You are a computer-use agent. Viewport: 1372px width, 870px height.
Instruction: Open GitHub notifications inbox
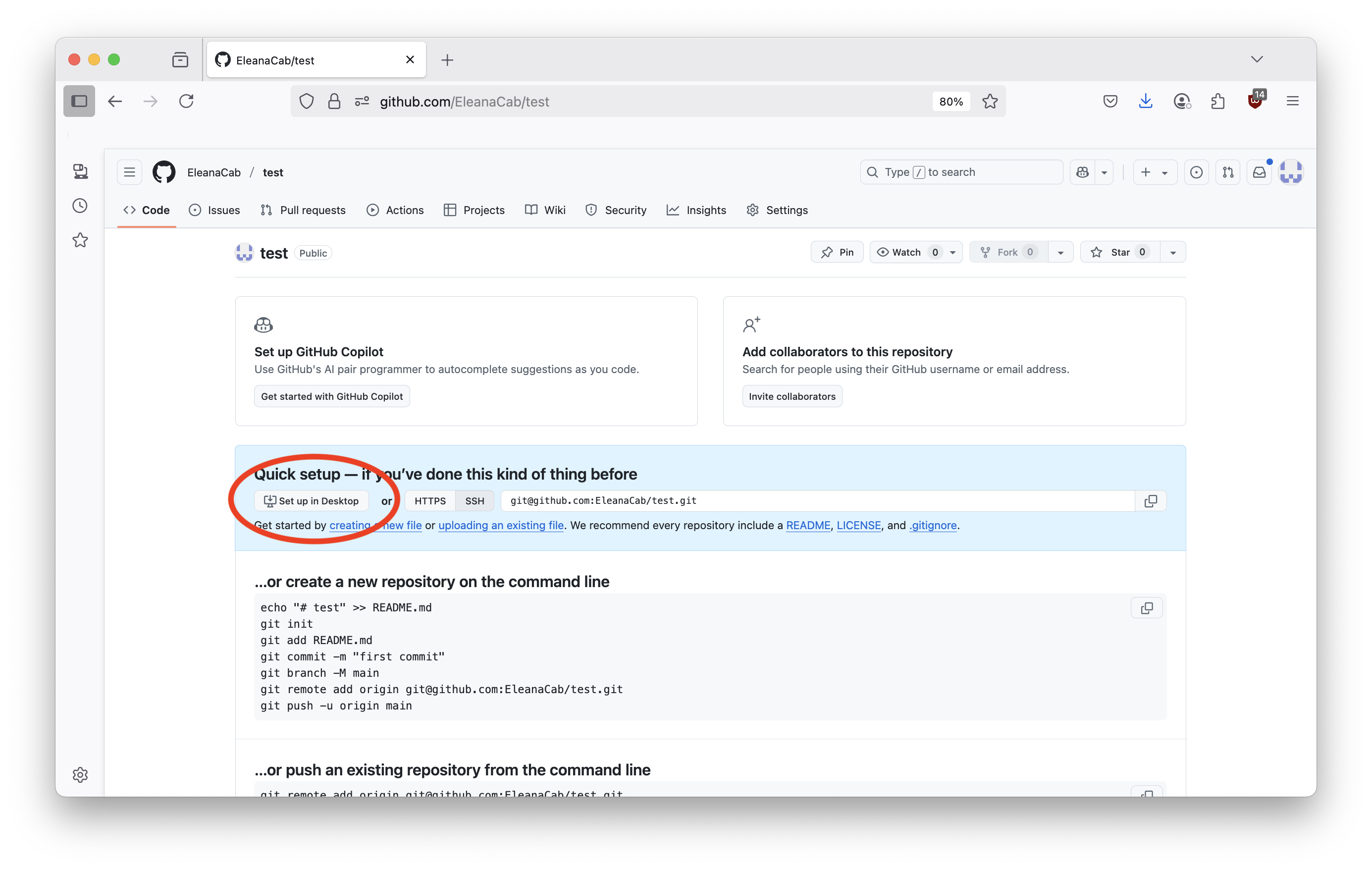pyautogui.click(x=1259, y=172)
